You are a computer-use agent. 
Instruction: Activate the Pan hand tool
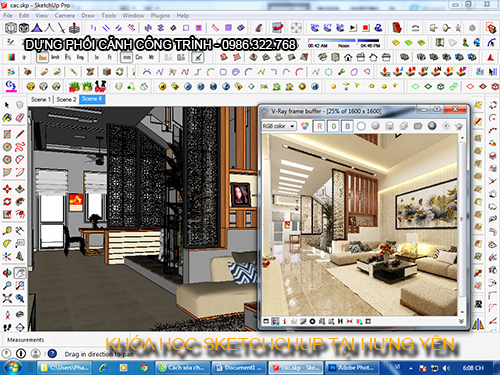pos(20,273)
